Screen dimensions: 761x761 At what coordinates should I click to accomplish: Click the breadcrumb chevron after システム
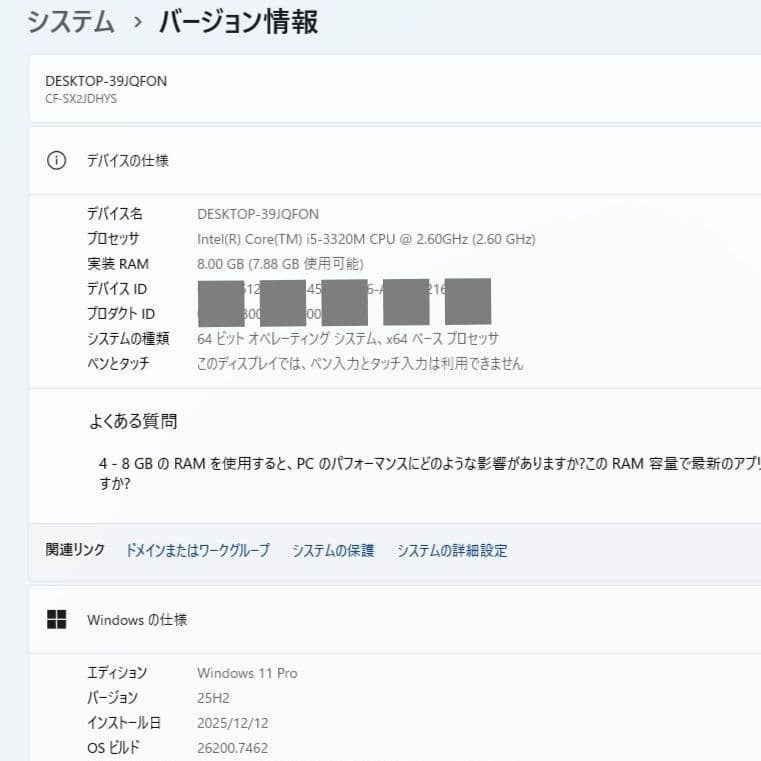tap(138, 22)
